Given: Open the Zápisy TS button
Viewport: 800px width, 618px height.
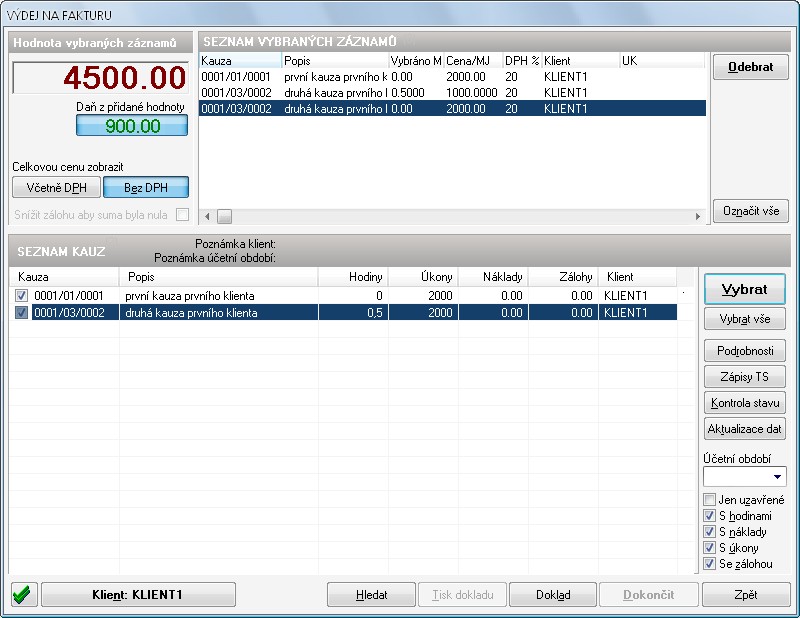Looking at the screenshot, I should (744, 377).
